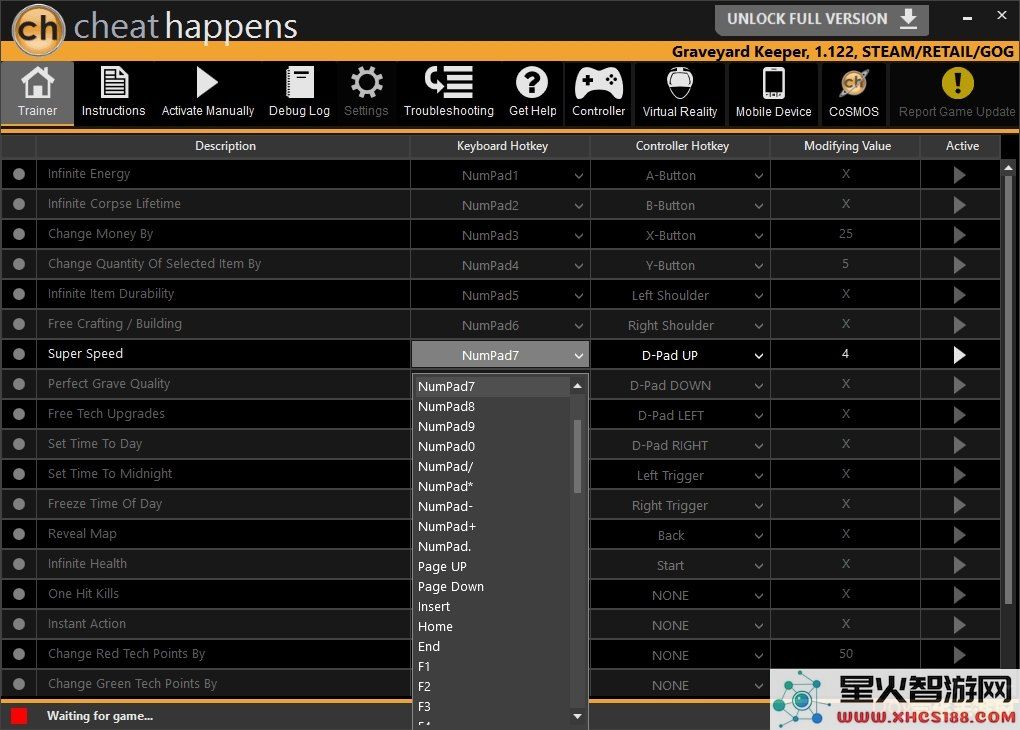Activate the Infinite Energy cheat arrow
Screen dimensions: 1020x730
pos(960,175)
